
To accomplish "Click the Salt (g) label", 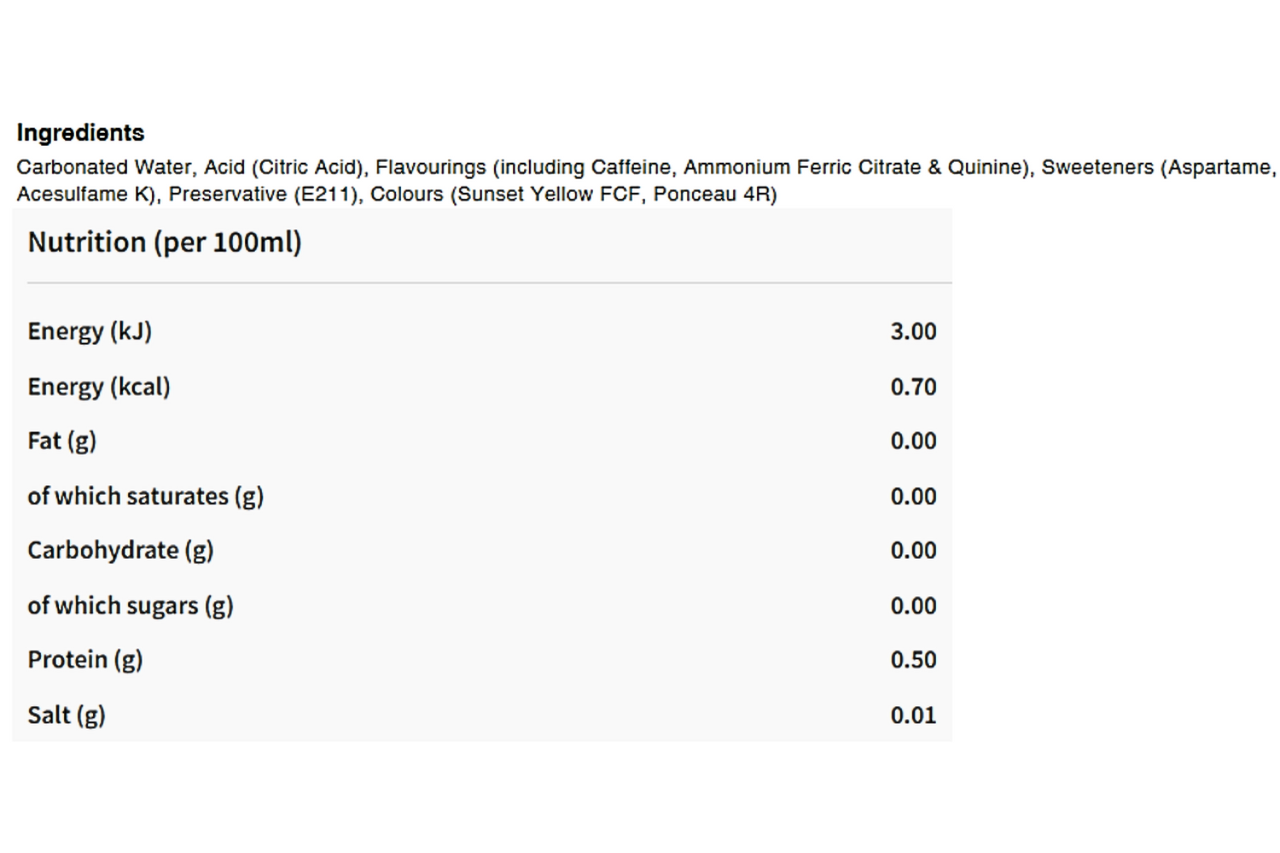I will 66,715.
